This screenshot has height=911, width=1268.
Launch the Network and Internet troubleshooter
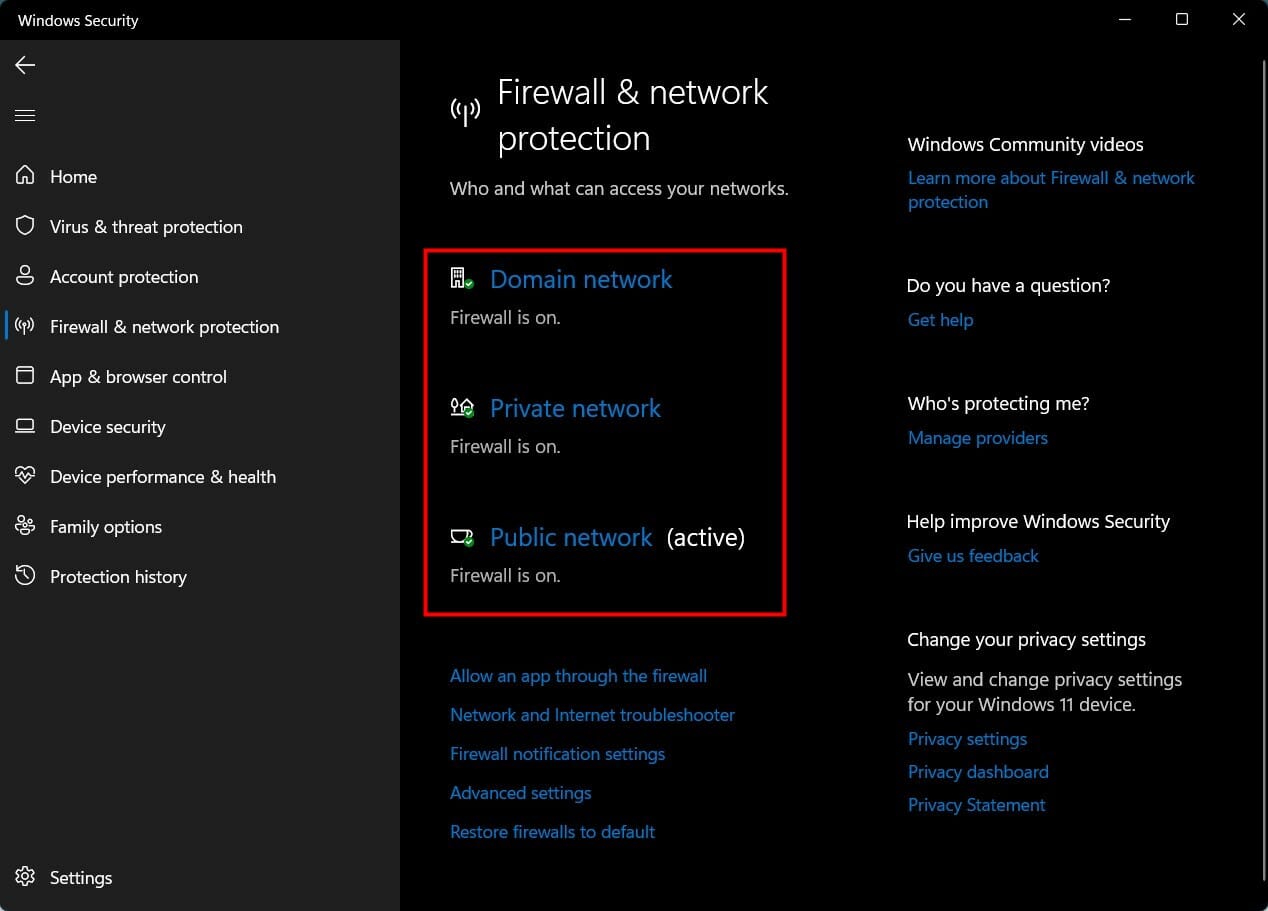[592, 714]
